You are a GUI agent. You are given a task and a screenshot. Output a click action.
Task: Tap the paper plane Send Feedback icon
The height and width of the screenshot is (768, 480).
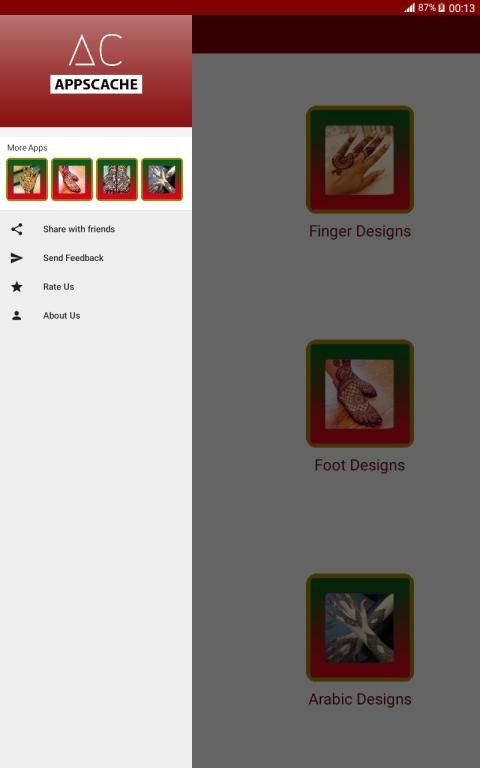tap(17, 258)
